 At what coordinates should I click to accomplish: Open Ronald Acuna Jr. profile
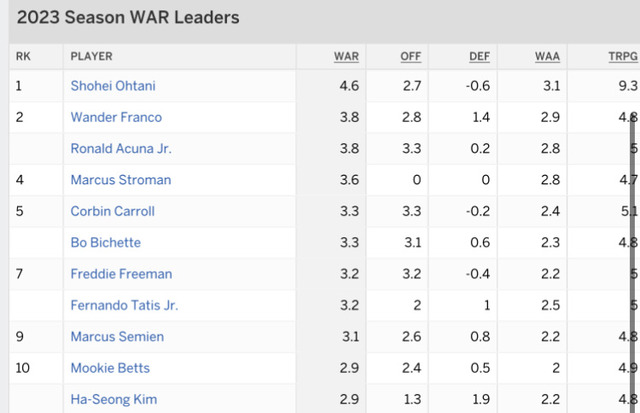click(121, 149)
